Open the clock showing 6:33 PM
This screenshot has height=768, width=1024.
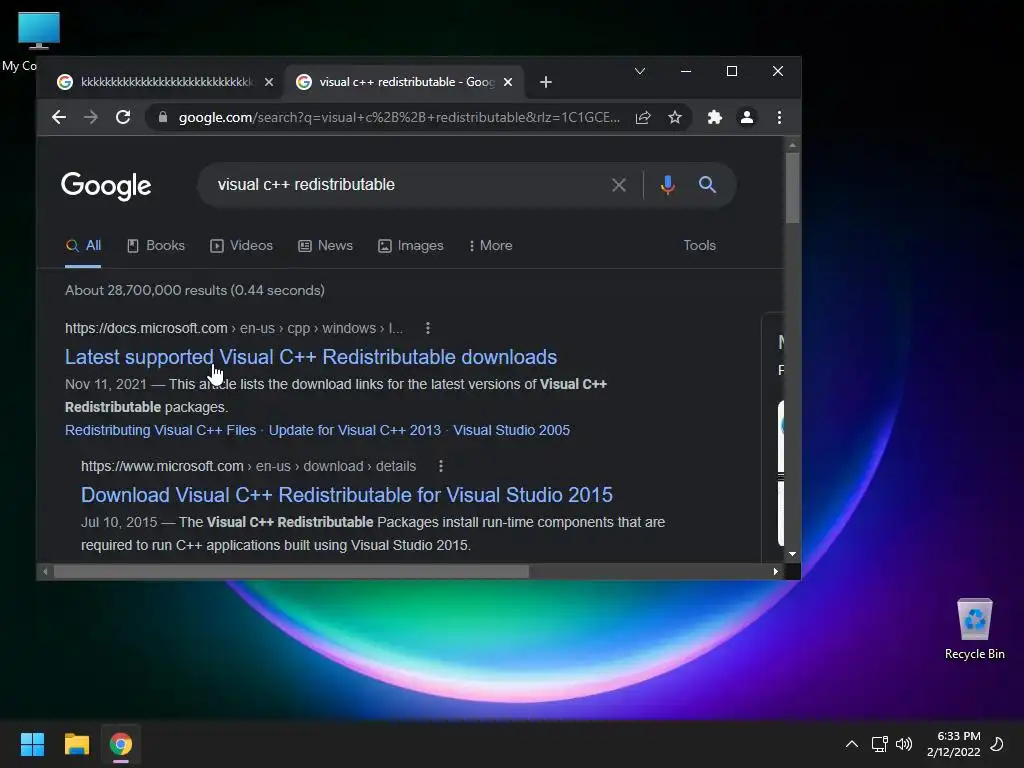(953, 744)
